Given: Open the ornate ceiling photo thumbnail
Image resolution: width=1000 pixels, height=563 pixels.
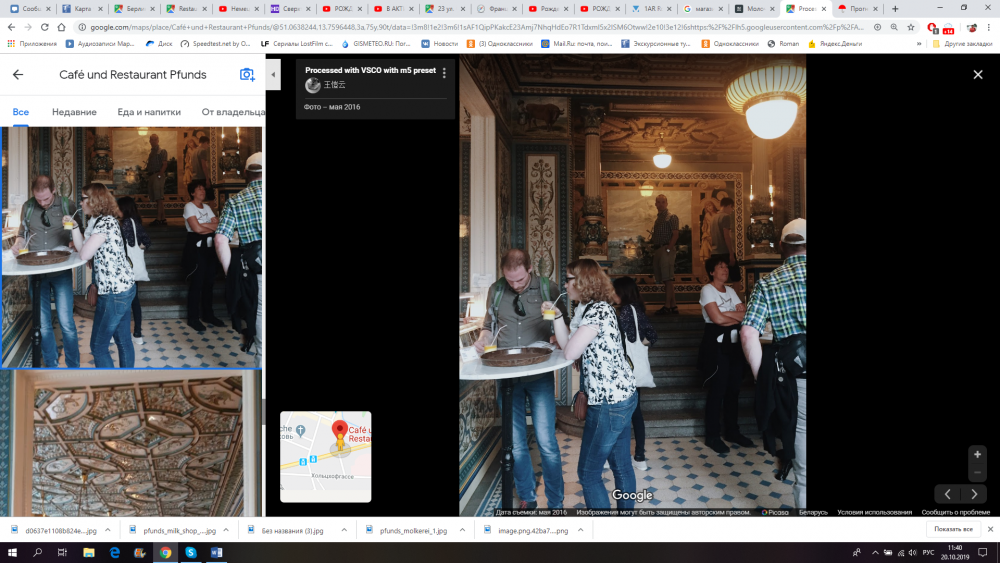Looking at the screenshot, I should [x=131, y=442].
